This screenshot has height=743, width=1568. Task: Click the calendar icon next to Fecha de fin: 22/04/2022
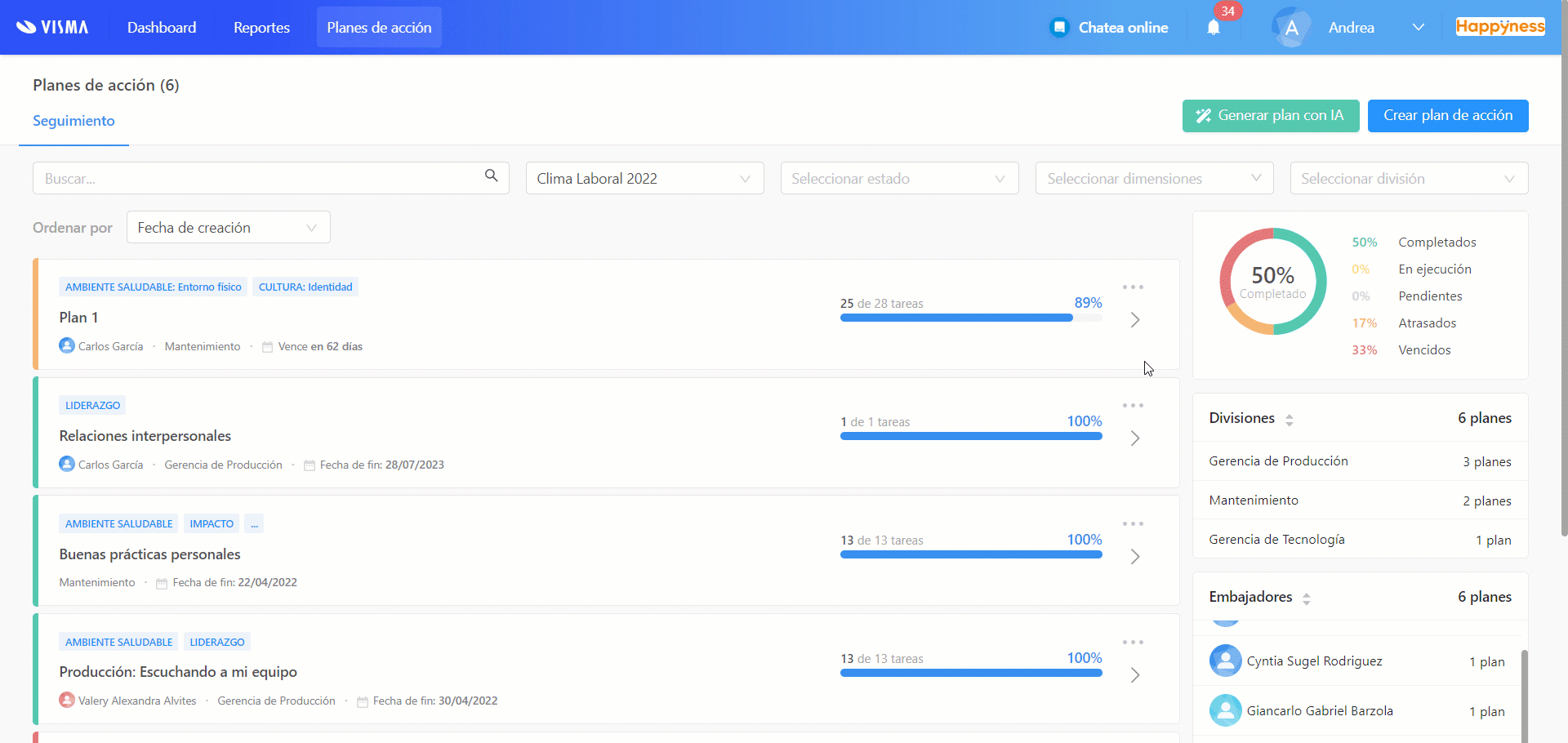162,583
